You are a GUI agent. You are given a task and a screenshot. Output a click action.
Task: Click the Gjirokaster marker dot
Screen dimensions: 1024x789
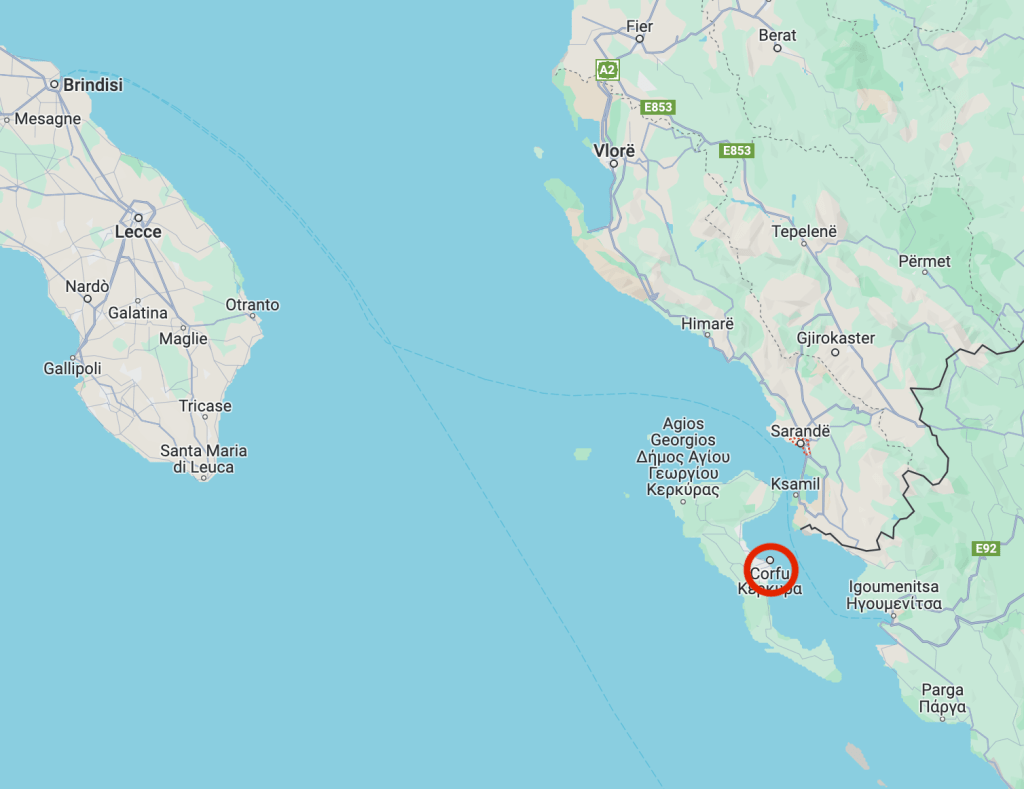tap(835, 352)
